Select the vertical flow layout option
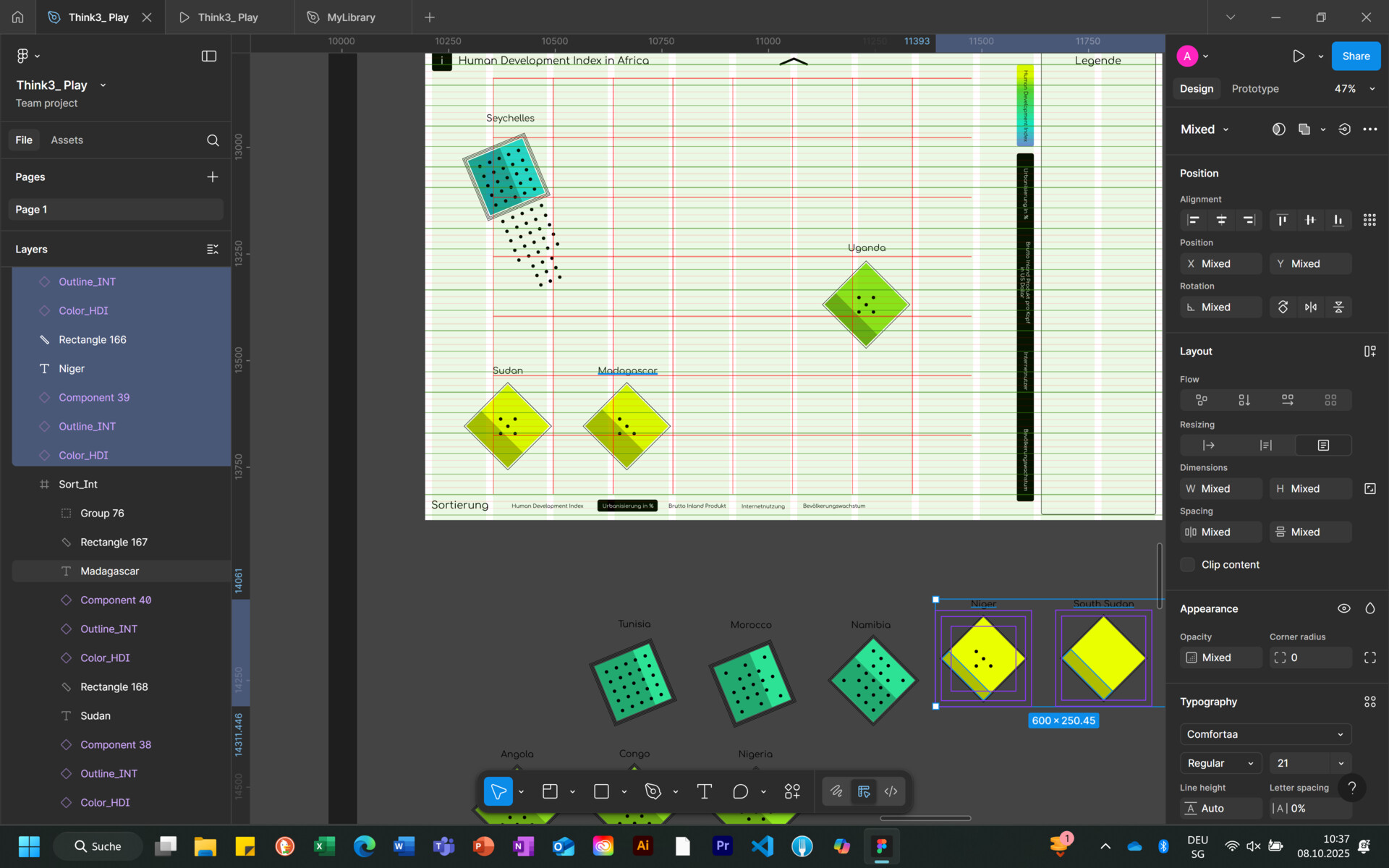This screenshot has width=1389, height=868. click(1244, 400)
